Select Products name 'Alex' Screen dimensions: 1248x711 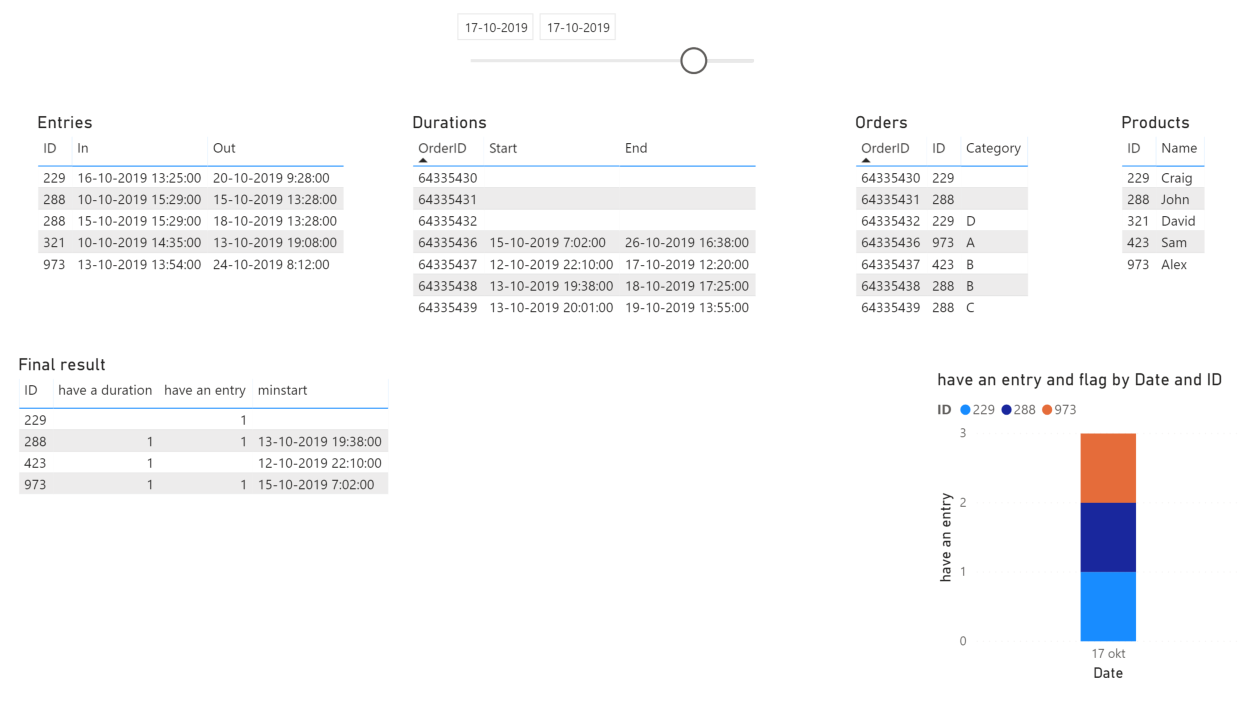1174,265
